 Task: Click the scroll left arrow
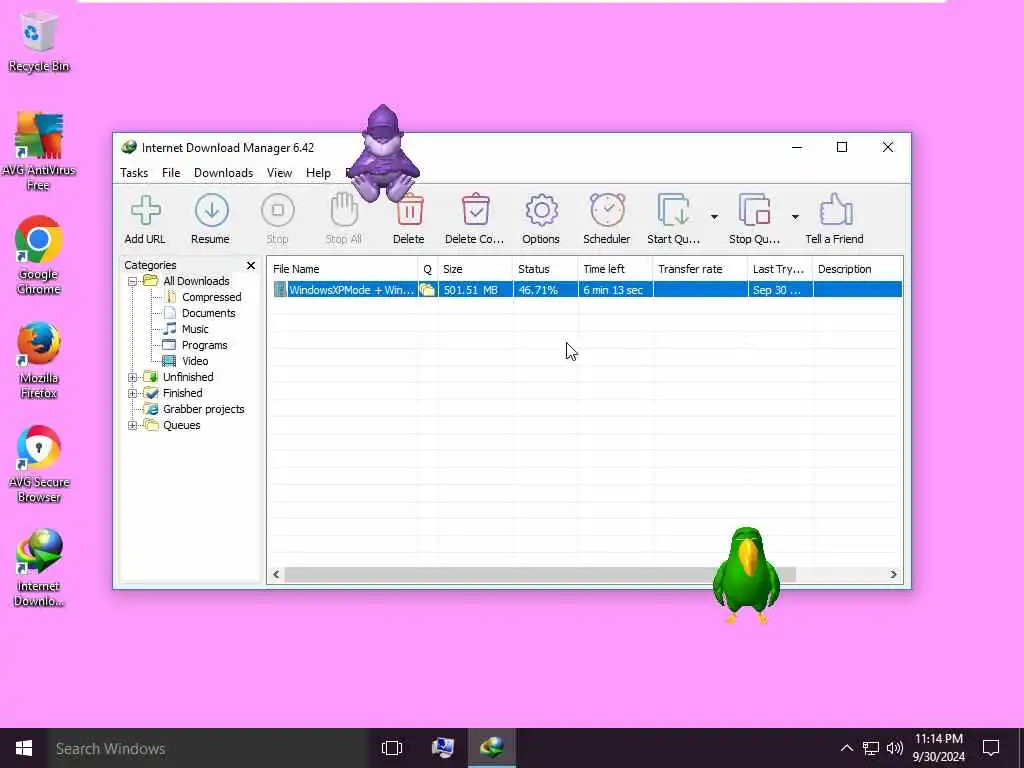(x=276, y=575)
